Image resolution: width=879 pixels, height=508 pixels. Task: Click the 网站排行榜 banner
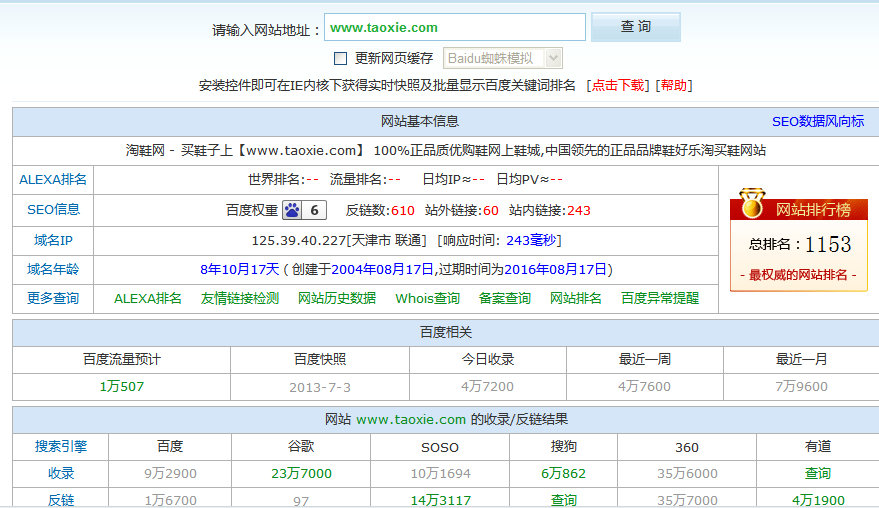click(812, 209)
